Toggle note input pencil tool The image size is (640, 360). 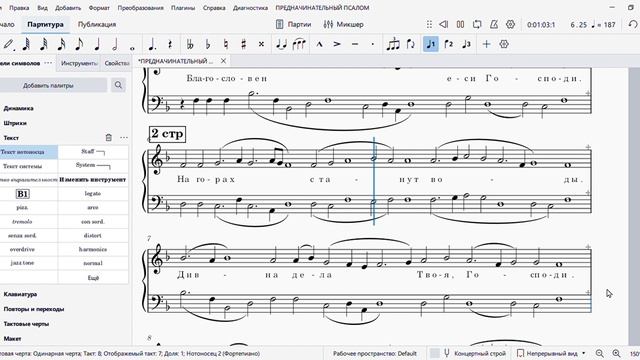point(9,44)
